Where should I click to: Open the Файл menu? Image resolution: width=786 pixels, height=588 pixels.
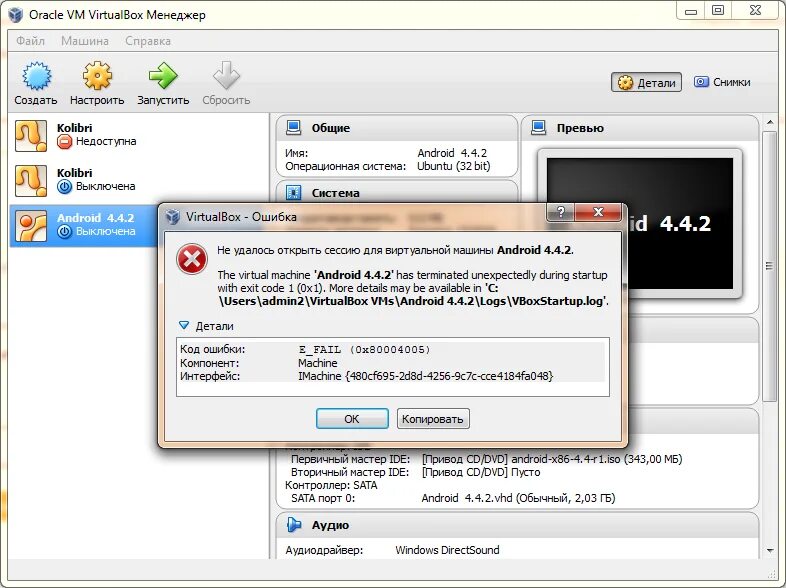(x=30, y=41)
